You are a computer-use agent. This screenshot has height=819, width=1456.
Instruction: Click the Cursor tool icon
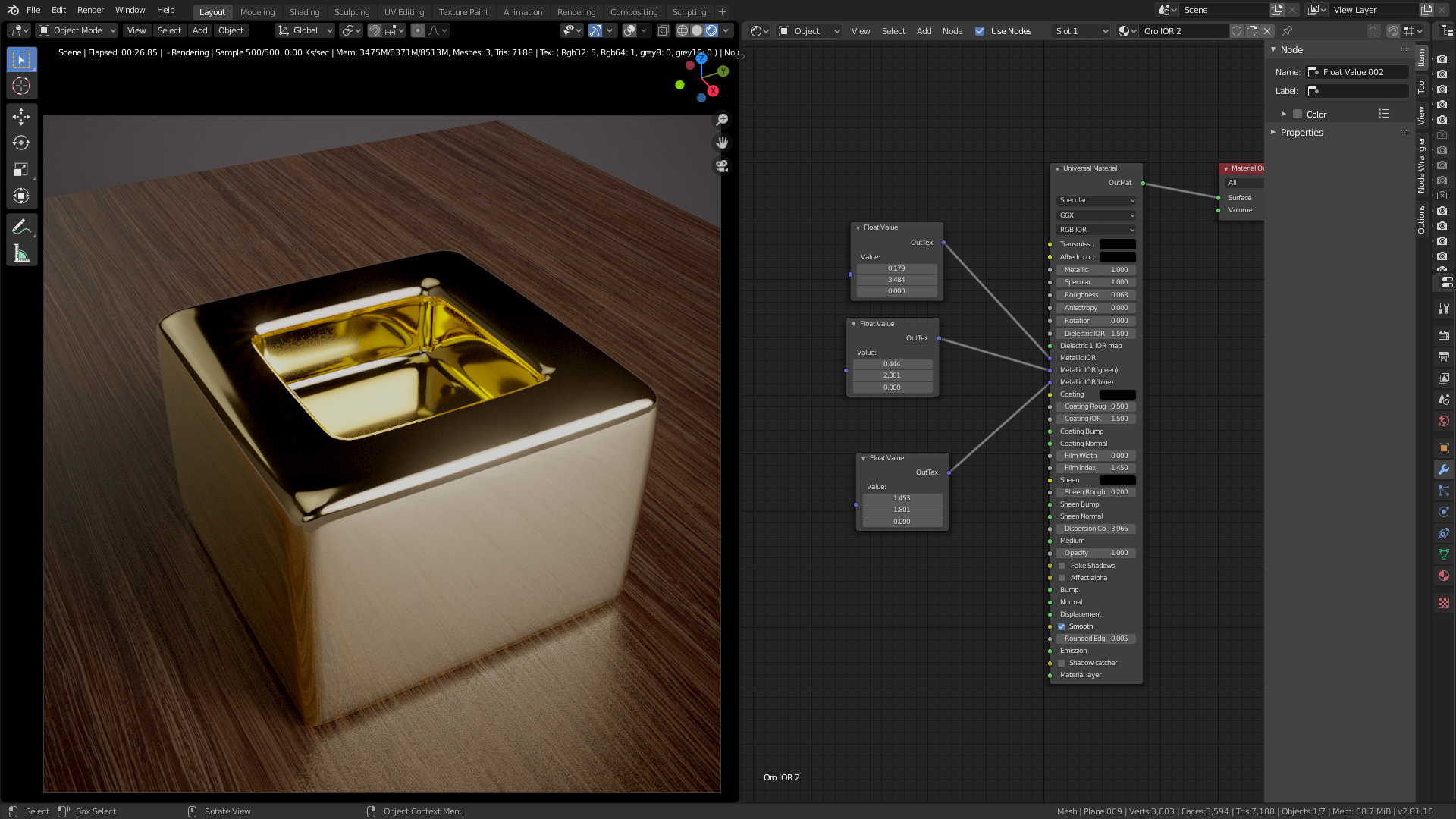pos(21,86)
